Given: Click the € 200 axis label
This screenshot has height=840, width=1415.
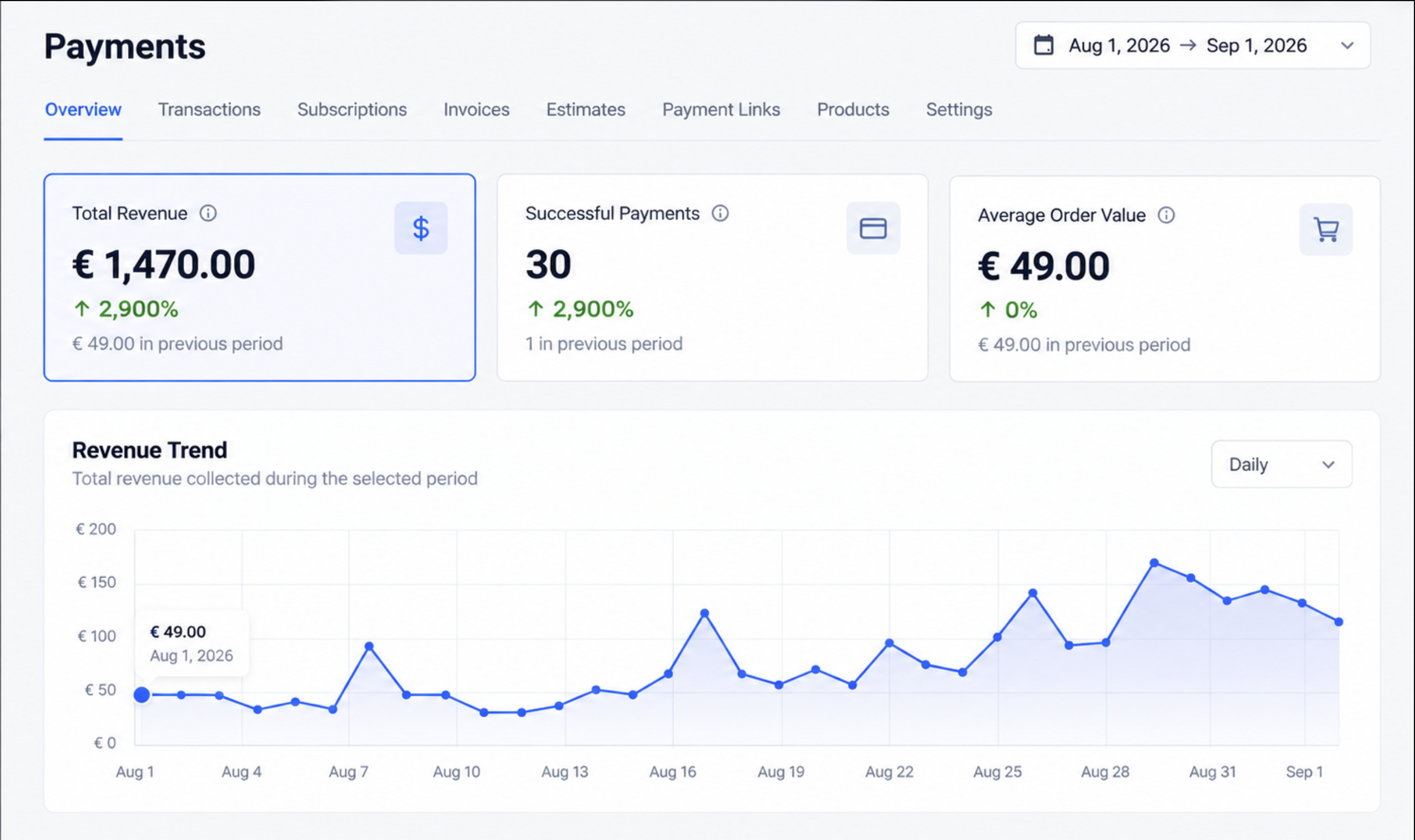Looking at the screenshot, I should 96,529.
